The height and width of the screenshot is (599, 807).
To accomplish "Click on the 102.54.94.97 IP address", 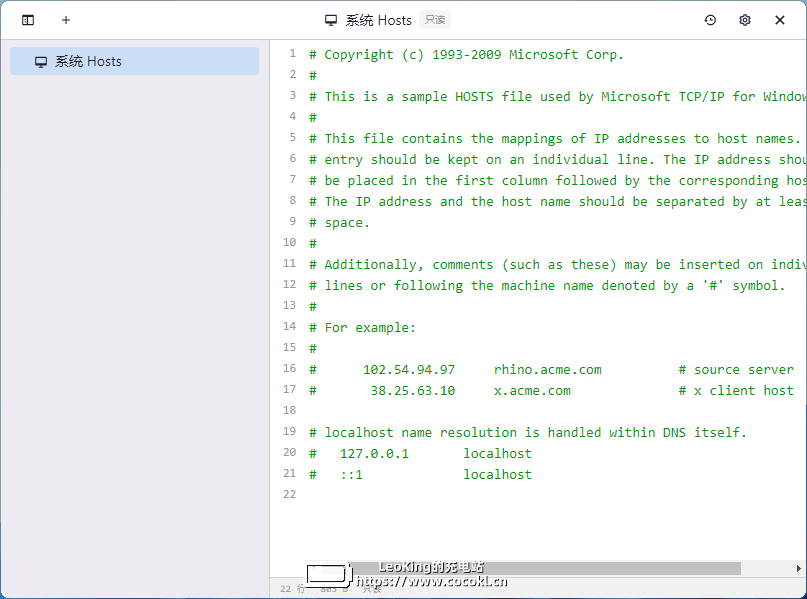I will point(408,369).
